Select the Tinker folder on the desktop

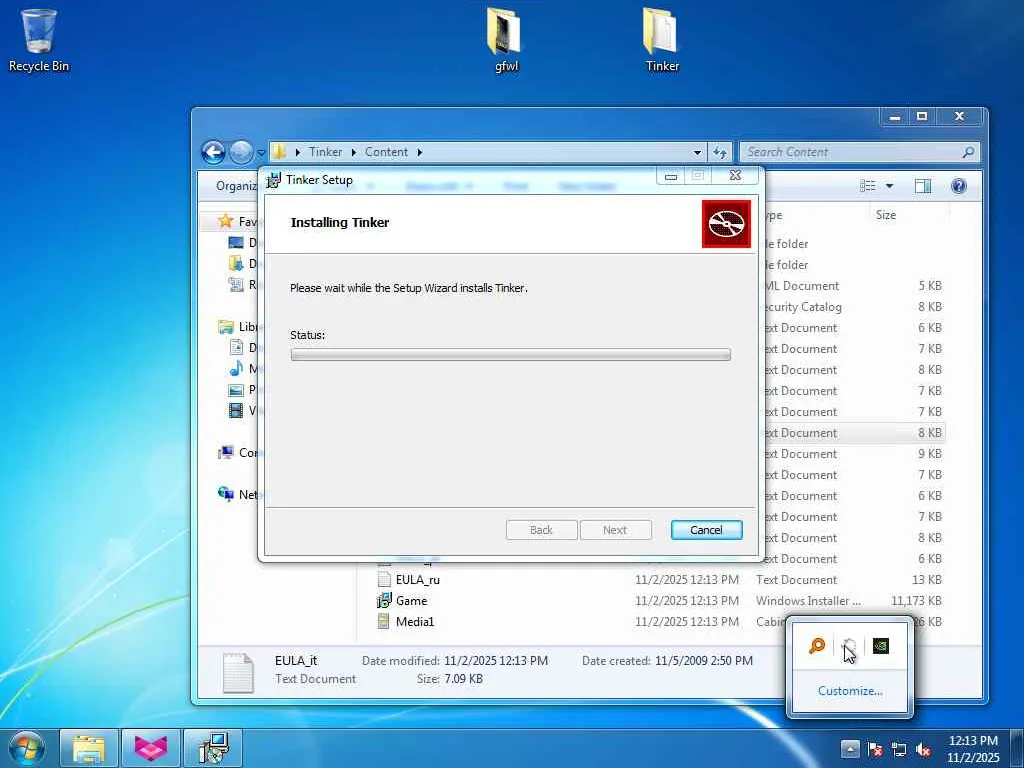click(x=662, y=40)
